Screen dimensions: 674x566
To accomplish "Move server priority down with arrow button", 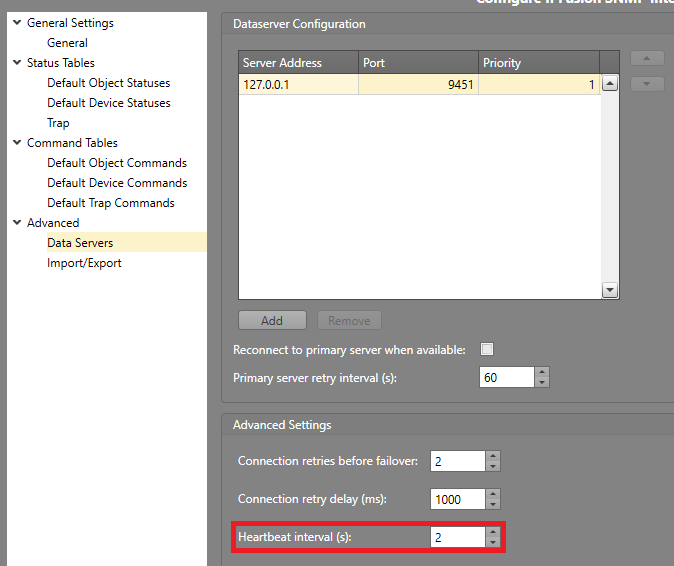I will point(647,84).
